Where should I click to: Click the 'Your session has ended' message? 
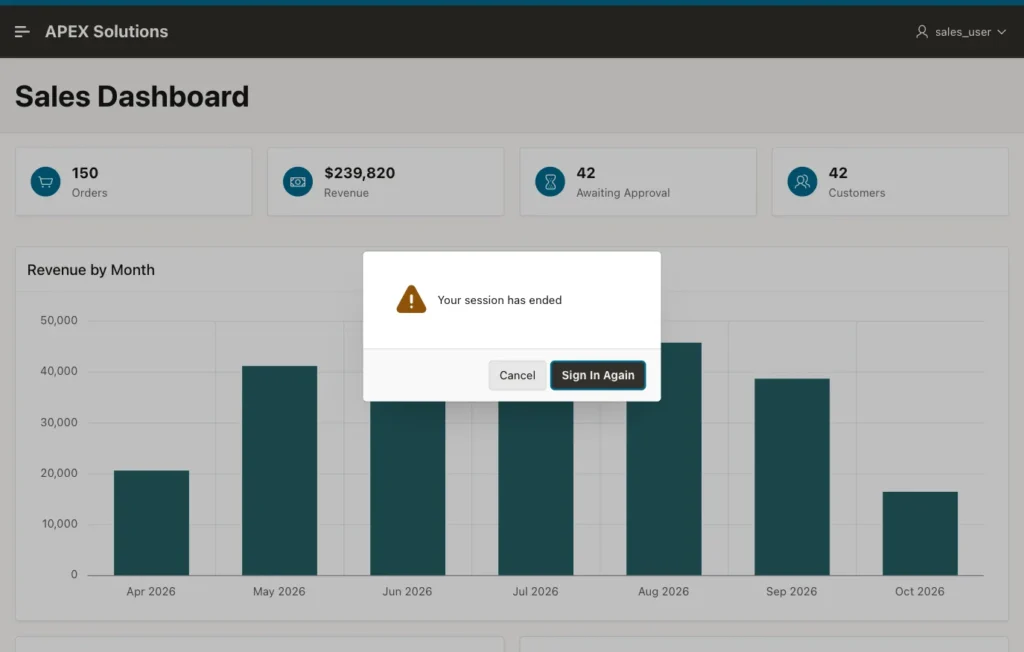(x=500, y=300)
